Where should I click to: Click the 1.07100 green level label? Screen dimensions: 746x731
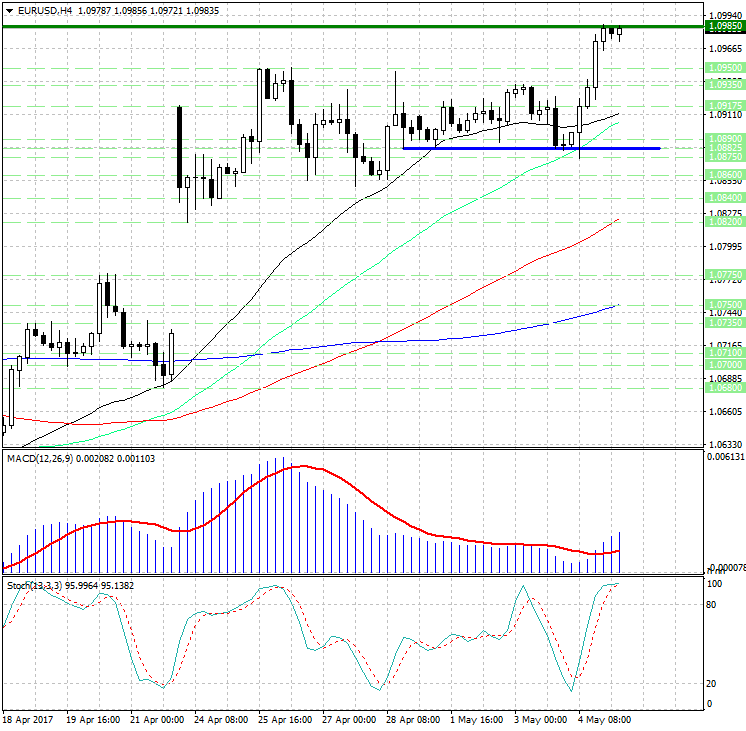coord(725,353)
